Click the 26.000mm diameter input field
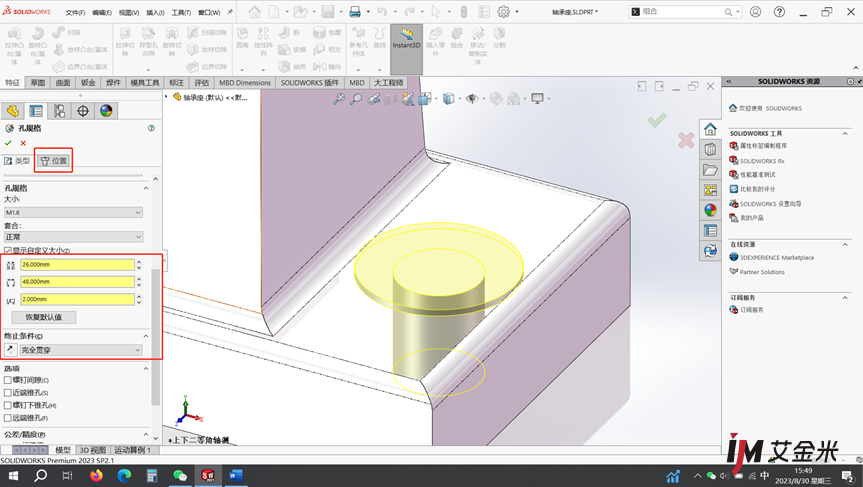 coord(77,265)
